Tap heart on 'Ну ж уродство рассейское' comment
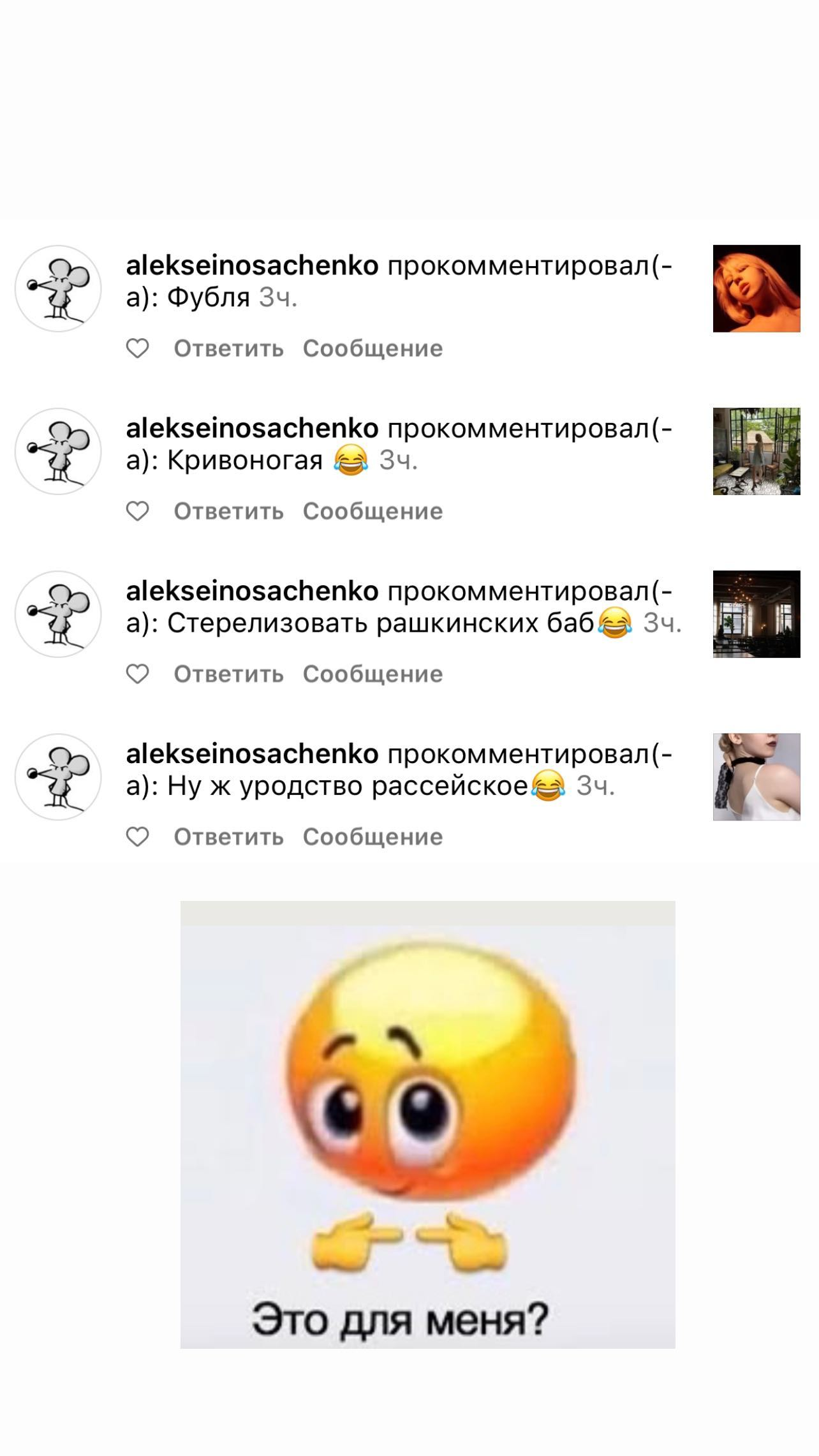 137,836
